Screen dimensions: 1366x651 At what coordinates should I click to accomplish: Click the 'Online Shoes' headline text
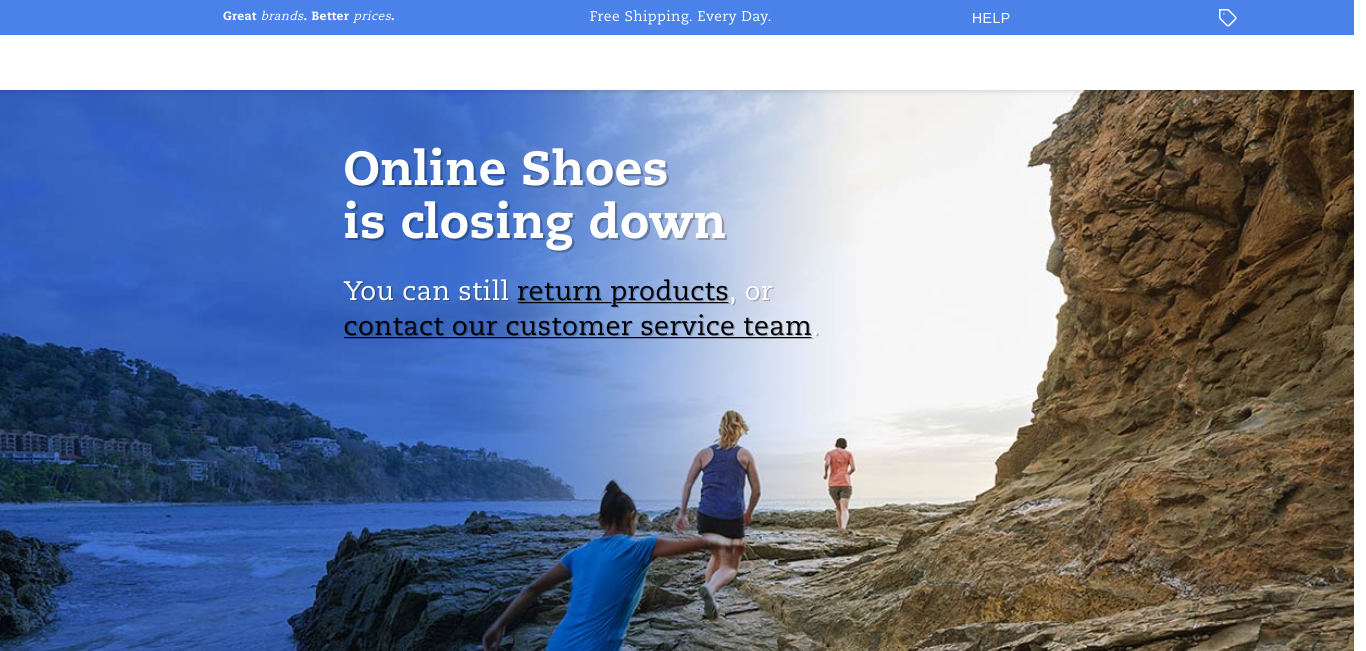coord(505,168)
